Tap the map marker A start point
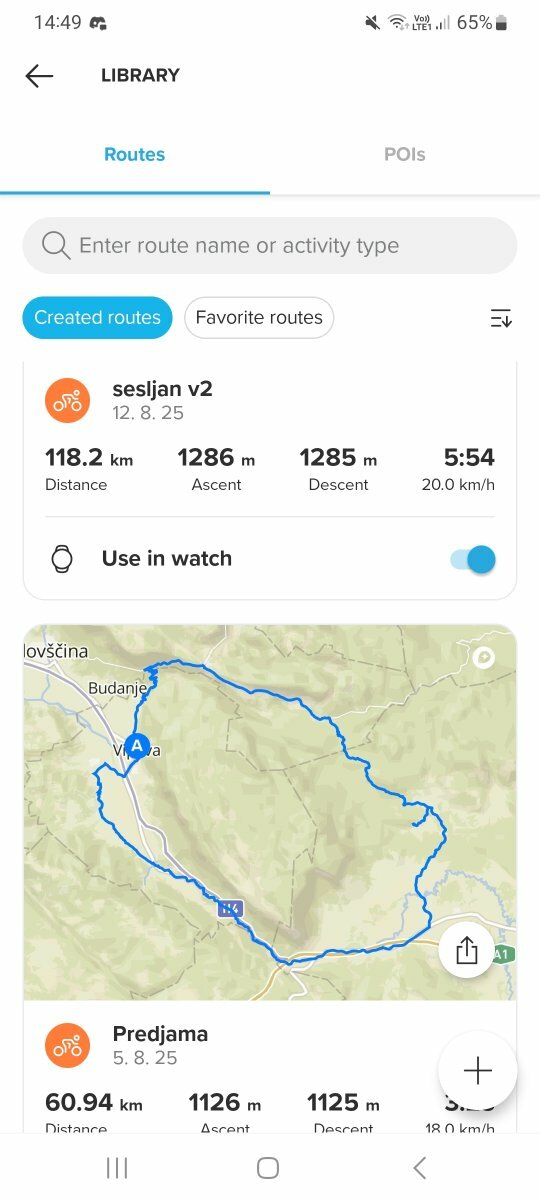The image size is (540, 1200). coord(138,747)
